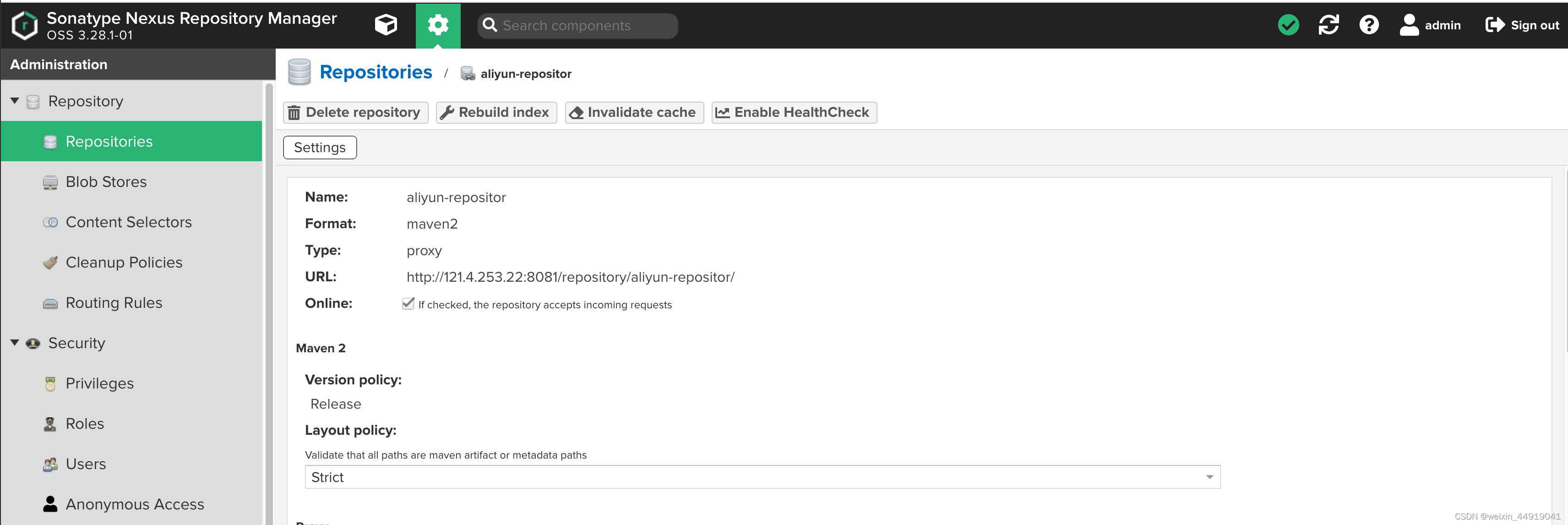Click the Enable HealthCheck button
Screen dimensions: 1568x525
(x=794, y=112)
